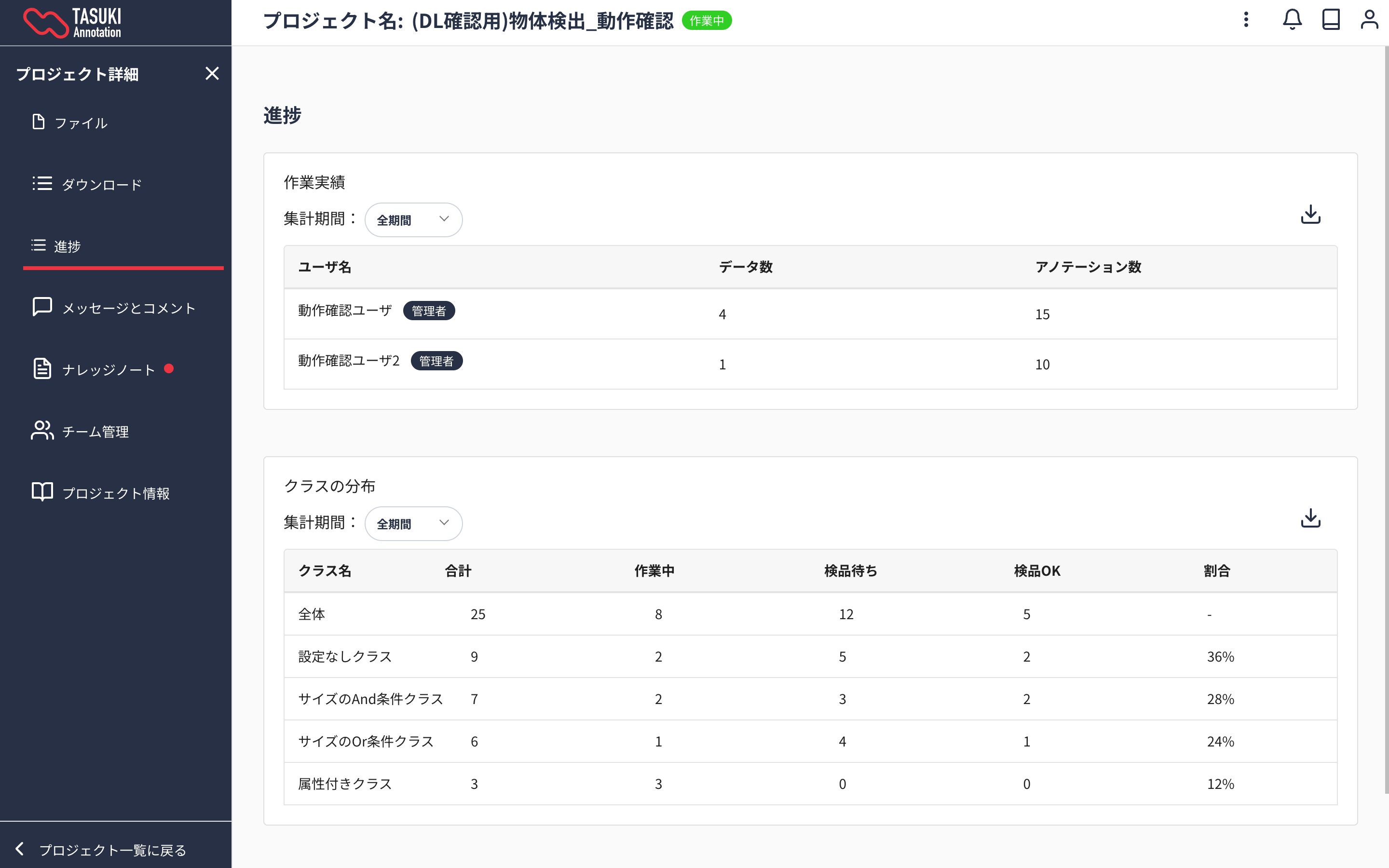Click the book/manual icon in header
Viewport: 1389px width, 868px height.
click(1331, 20)
